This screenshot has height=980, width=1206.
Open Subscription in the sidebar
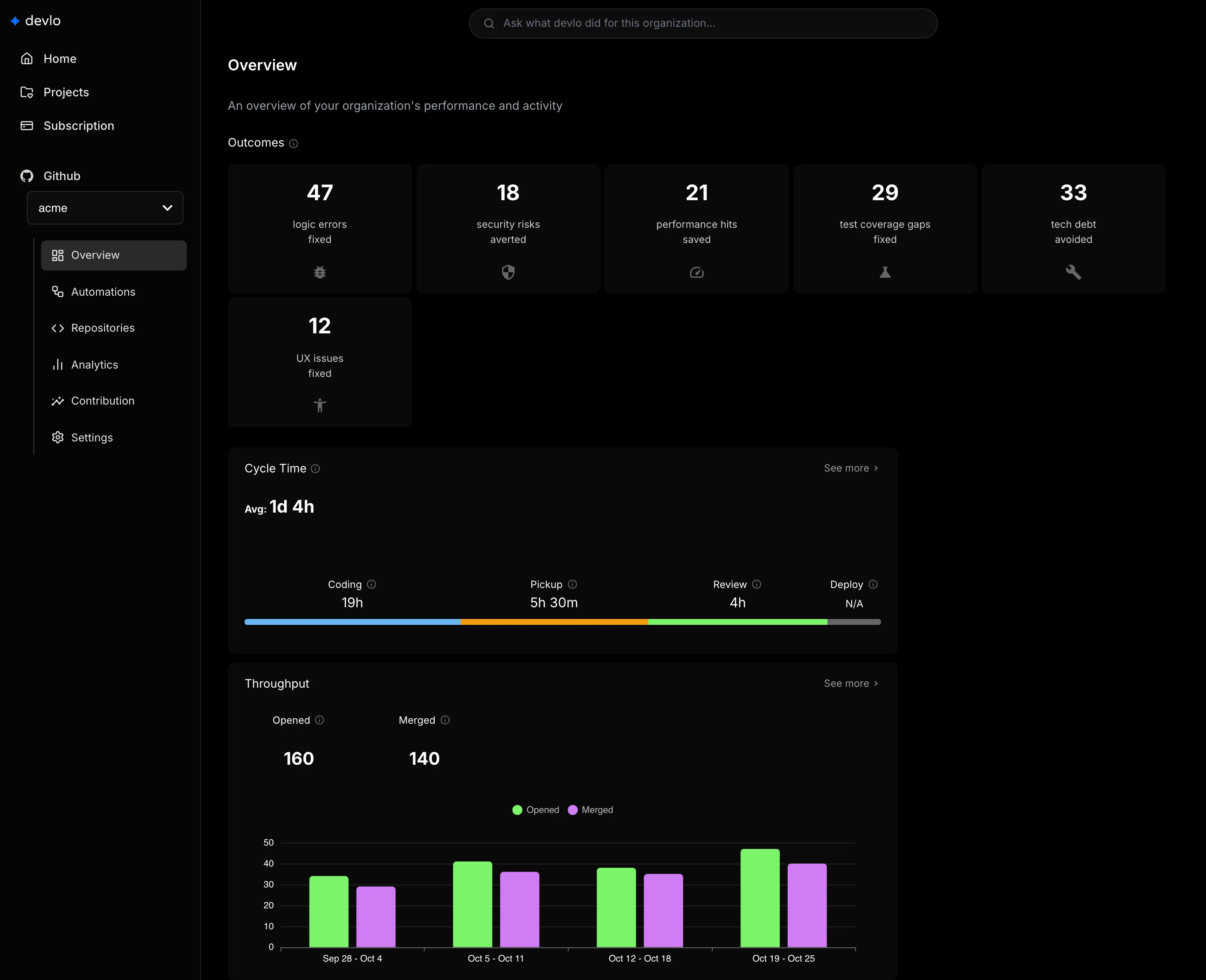coord(78,126)
